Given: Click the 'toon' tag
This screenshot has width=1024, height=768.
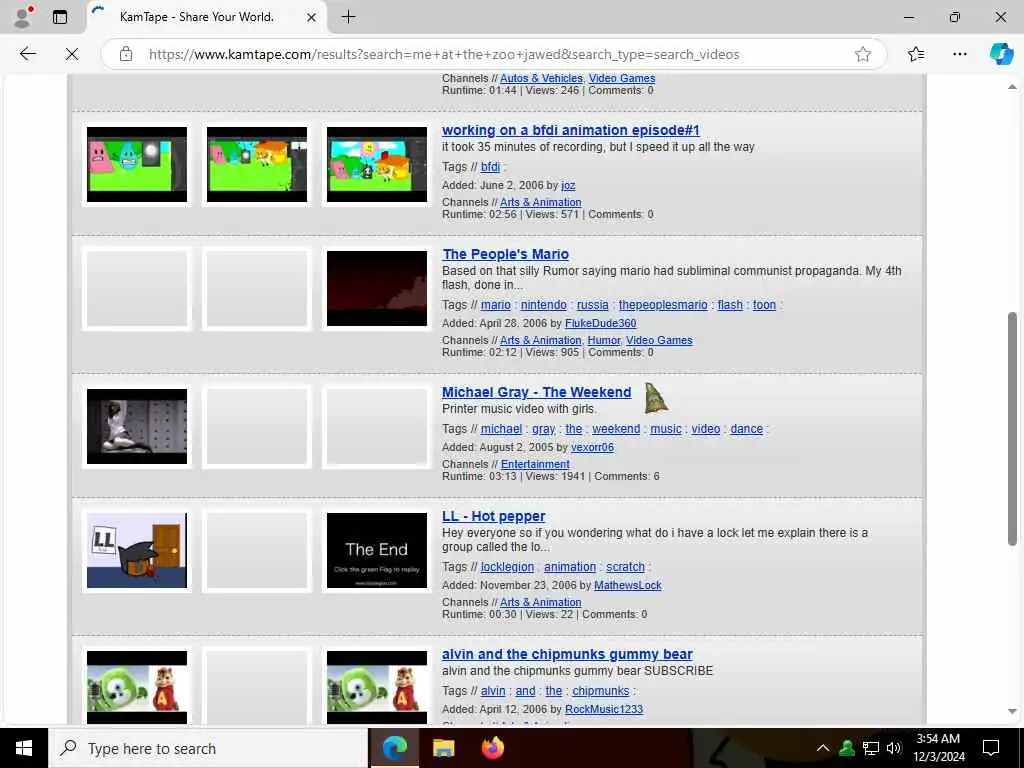Looking at the screenshot, I should [765, 305].
